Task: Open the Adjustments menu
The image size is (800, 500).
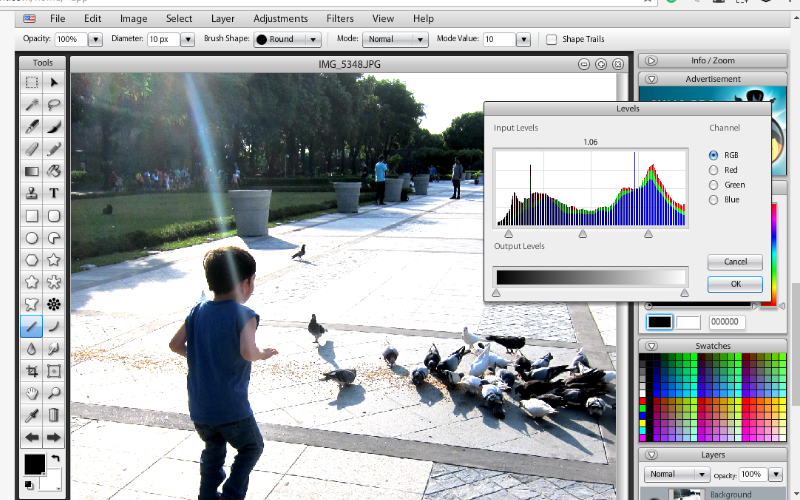Action: point(281,18)
